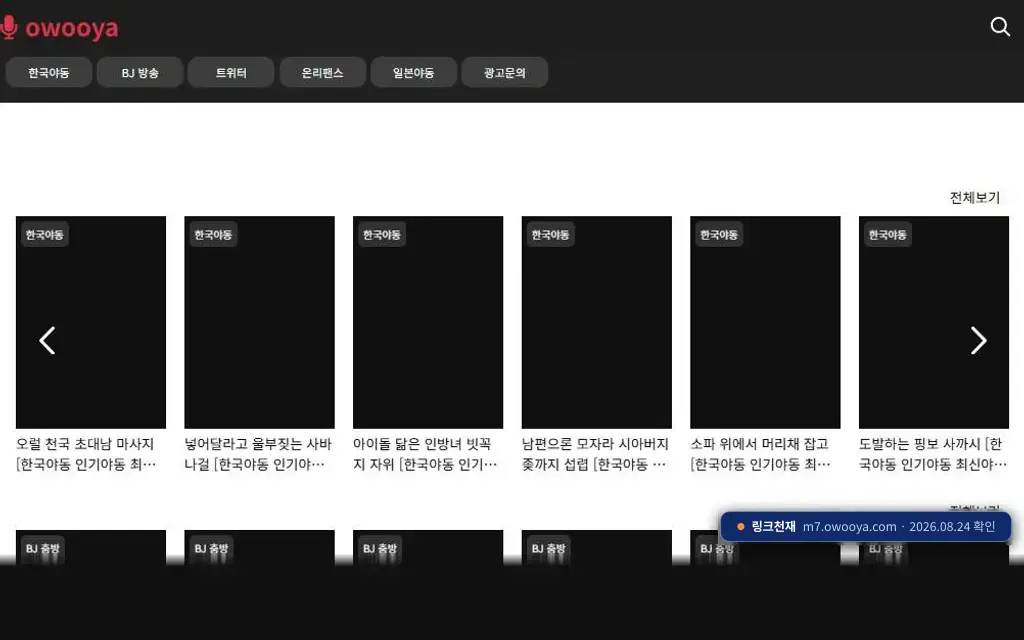Open thumbnail of the '소파 위에서' card
Image resolution: width=1024 pixels, height=640 pixels.
coord(765,322)
